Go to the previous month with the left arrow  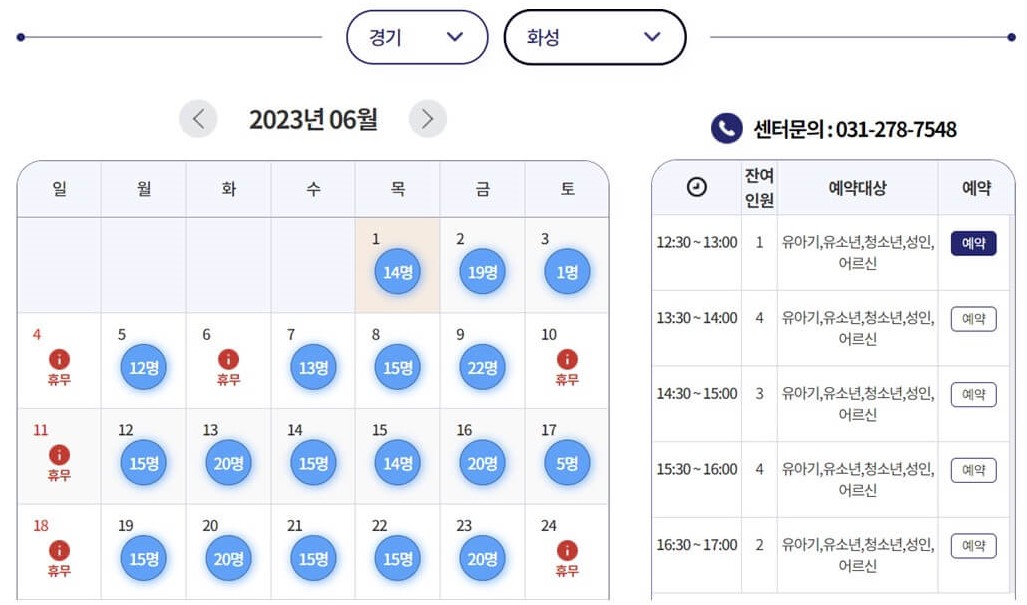click(x=198, y=118)
